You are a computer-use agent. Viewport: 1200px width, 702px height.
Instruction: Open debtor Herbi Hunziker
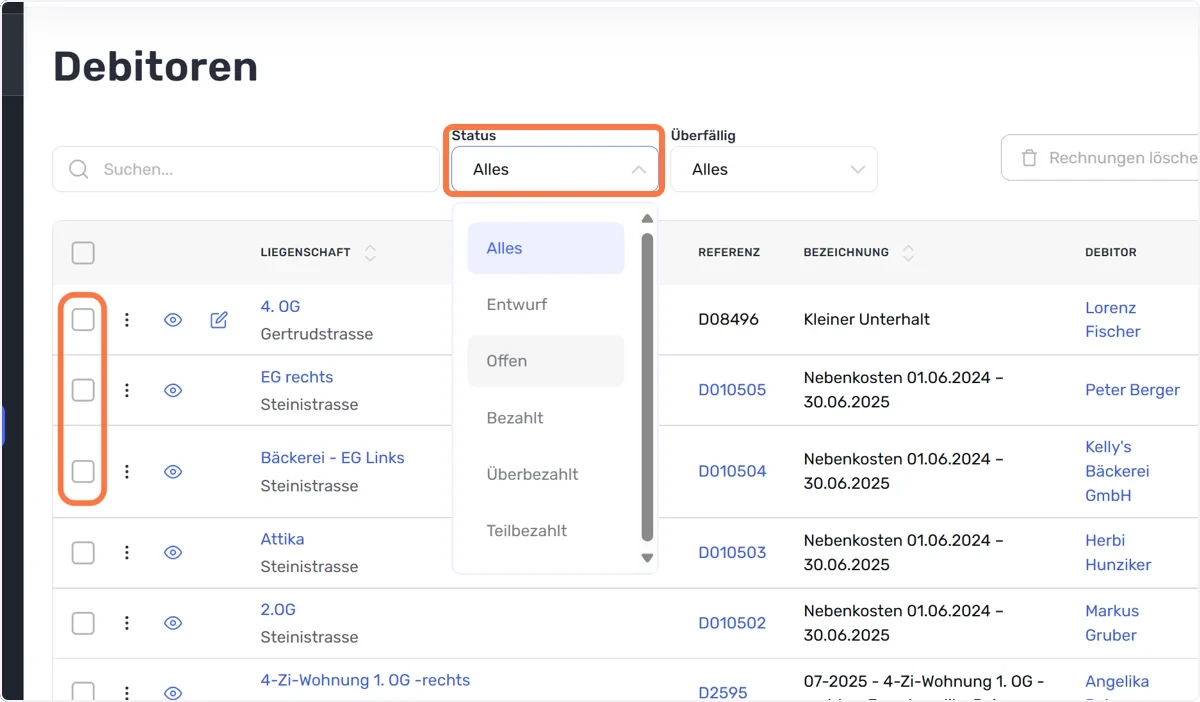pyautogui.click(x=1118, y=552)
